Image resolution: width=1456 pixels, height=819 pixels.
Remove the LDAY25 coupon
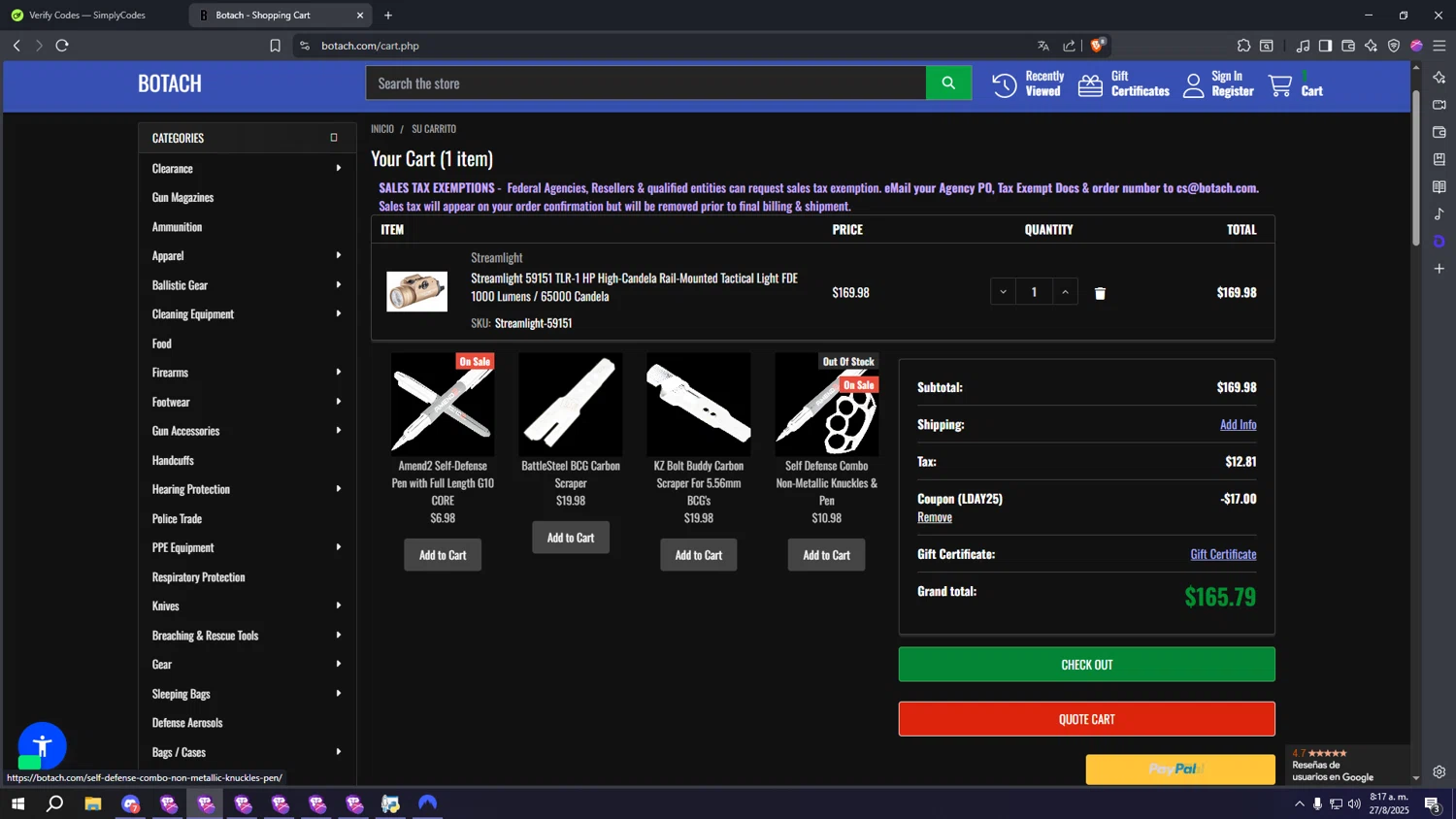tap(935, 517)
